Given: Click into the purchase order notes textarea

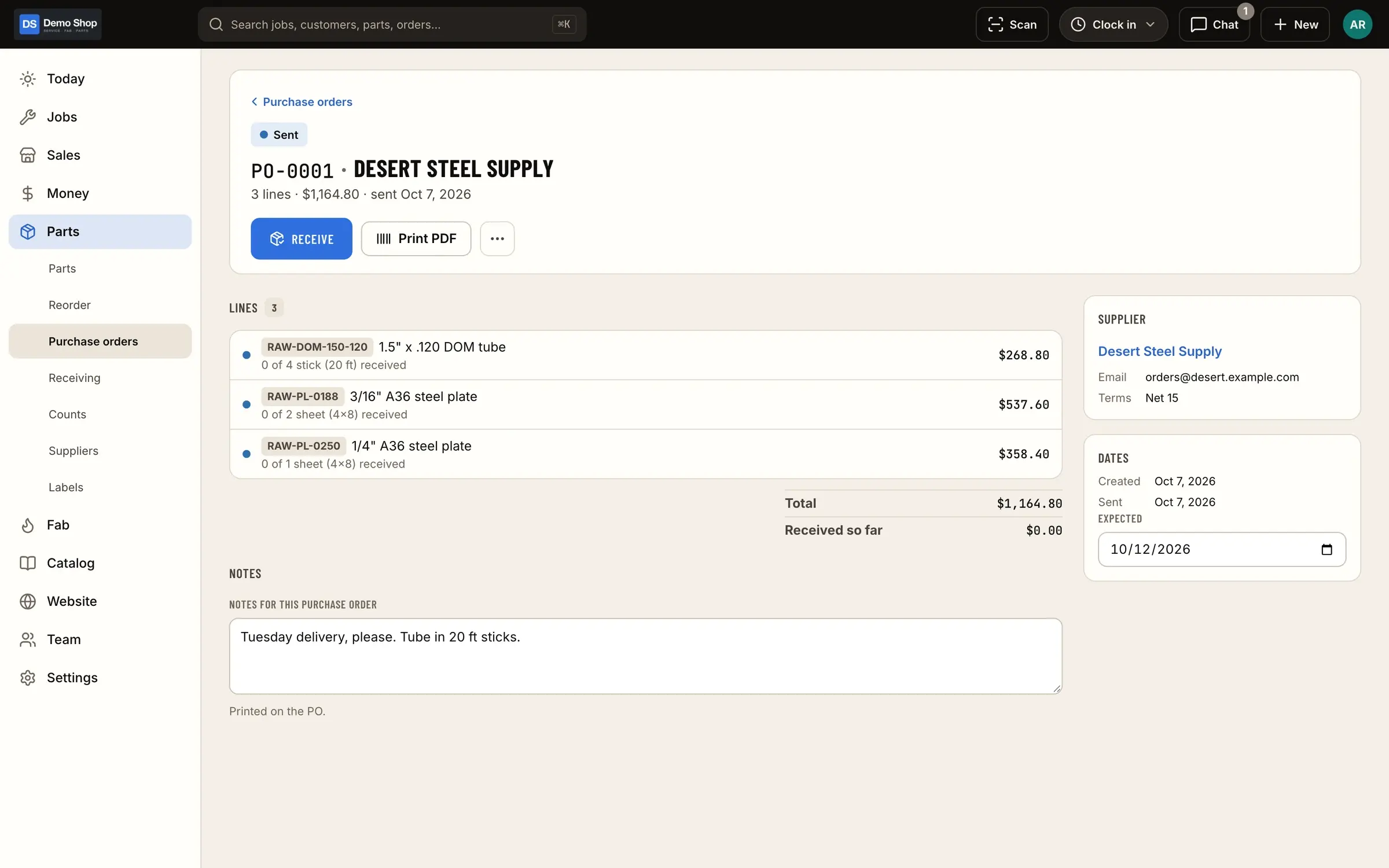Looking at the screenshot, I should 645,656.
